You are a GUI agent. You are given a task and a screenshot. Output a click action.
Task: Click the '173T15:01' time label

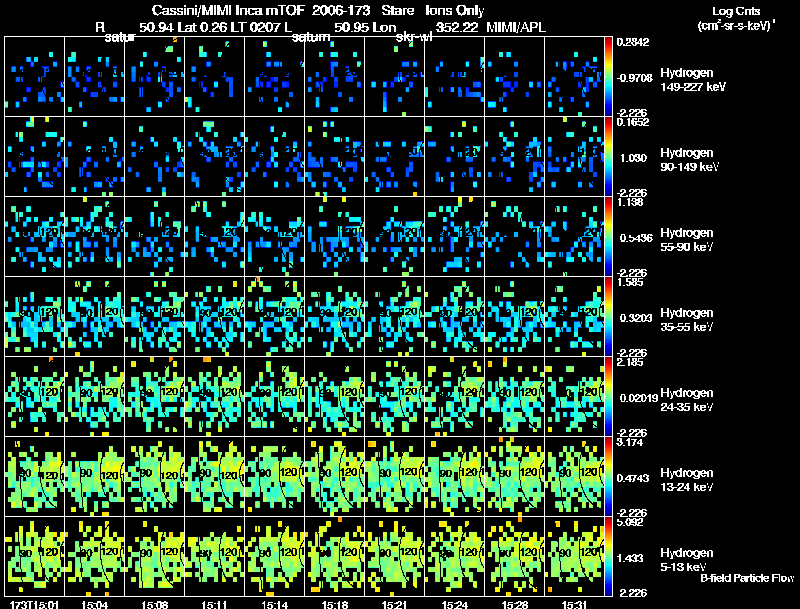coord(34,605)
